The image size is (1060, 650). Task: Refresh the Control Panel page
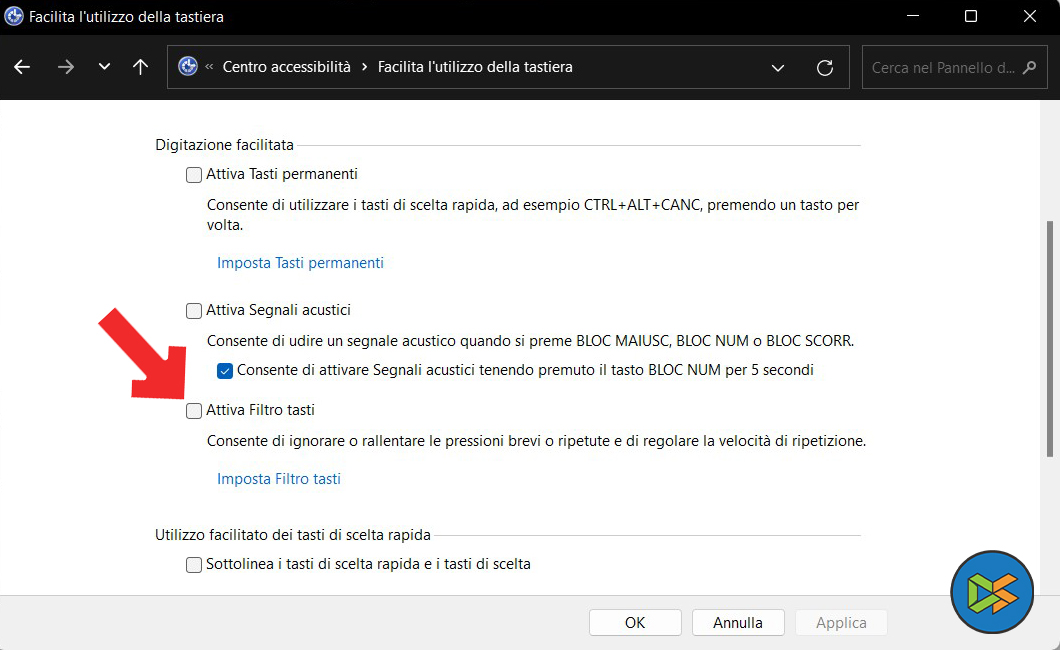825,67
